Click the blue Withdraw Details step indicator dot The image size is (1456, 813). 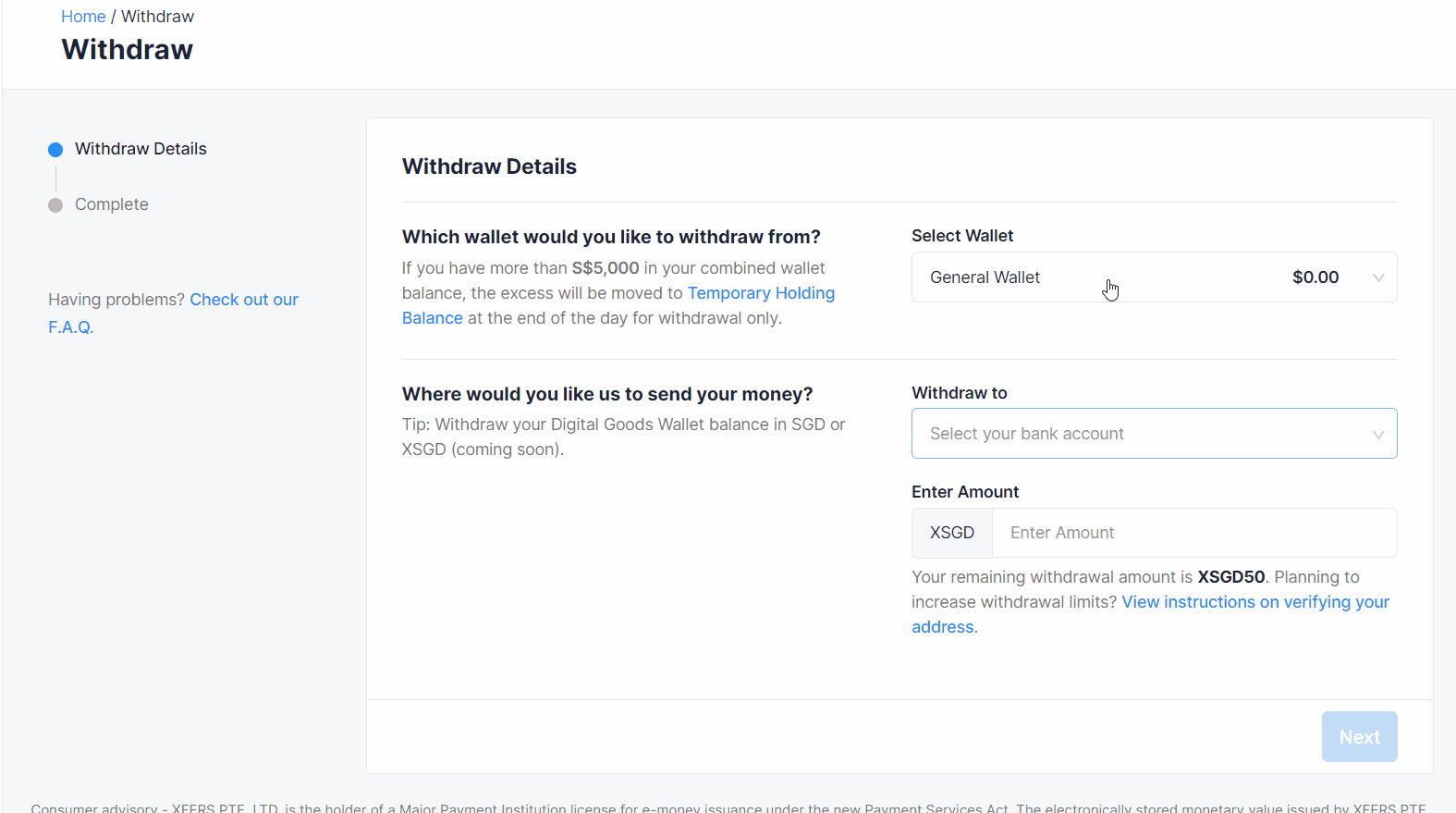point(55,150)
